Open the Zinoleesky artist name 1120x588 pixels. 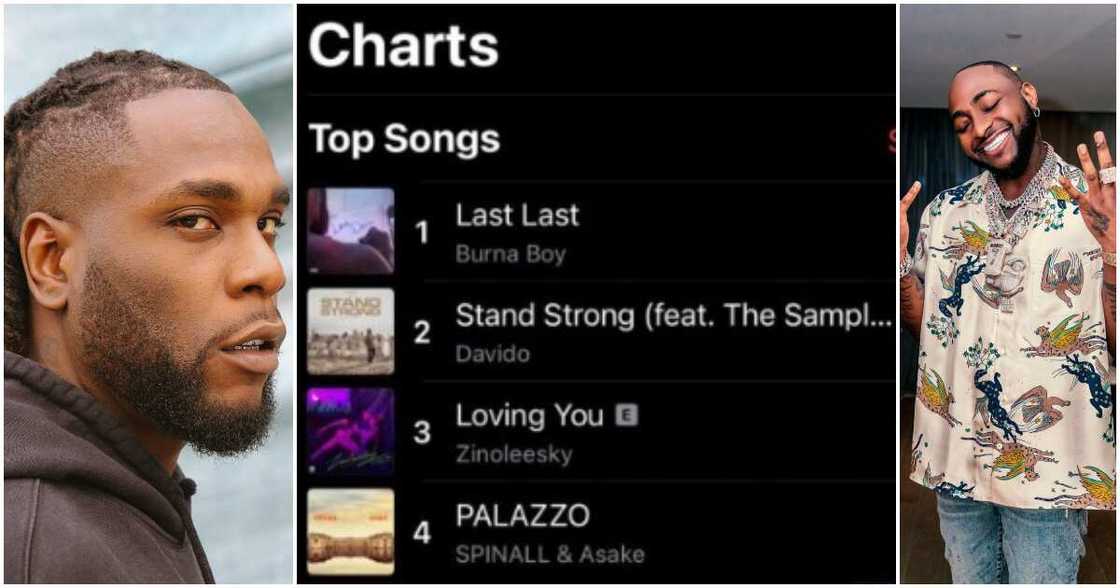click(x=514, y=454)
